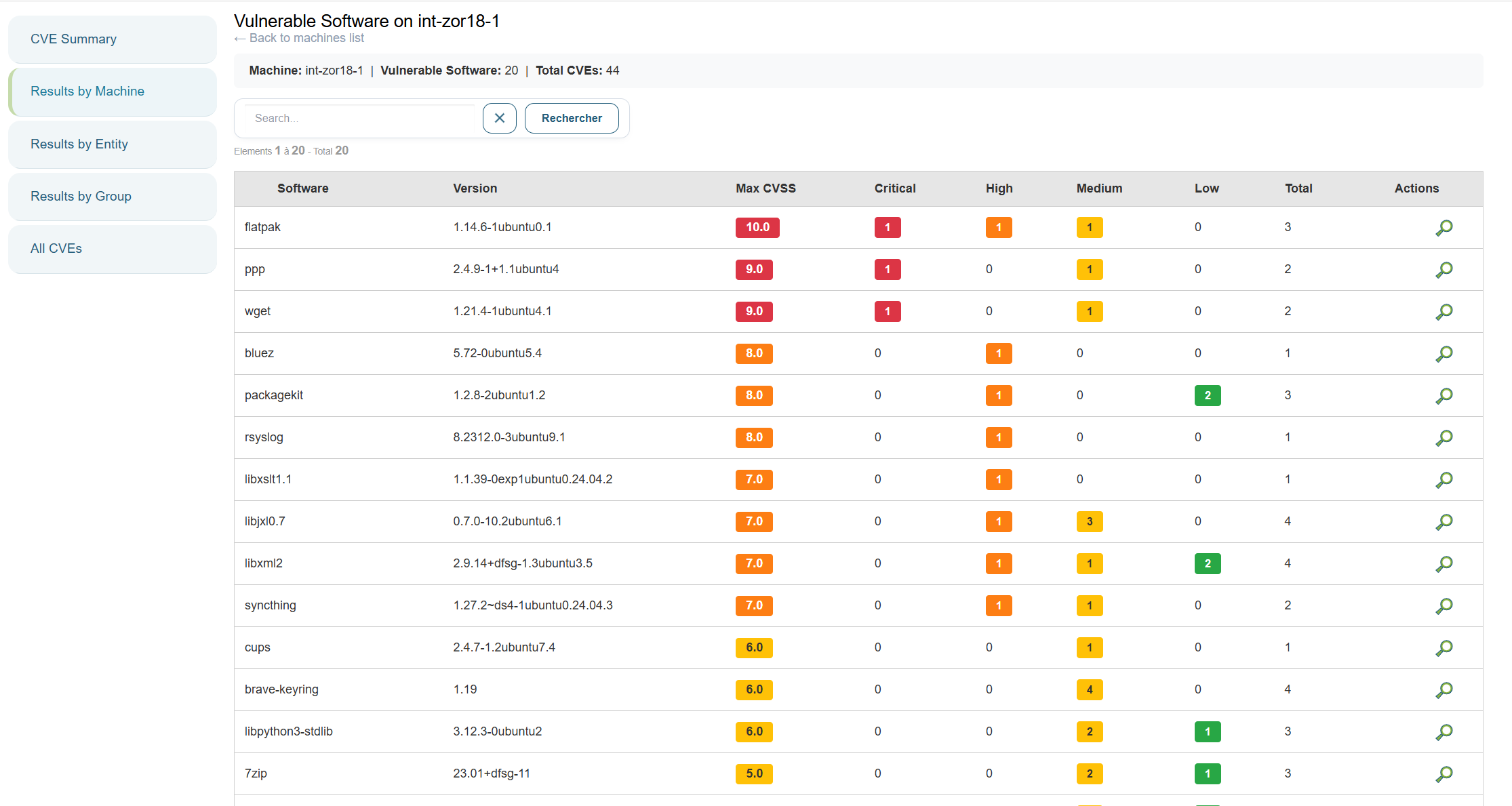The width and height of the screenshot is (1512, 806).
Task: View libxml2 details magnifier icon
Action: pyautogui.click(x=1444, y=564)
